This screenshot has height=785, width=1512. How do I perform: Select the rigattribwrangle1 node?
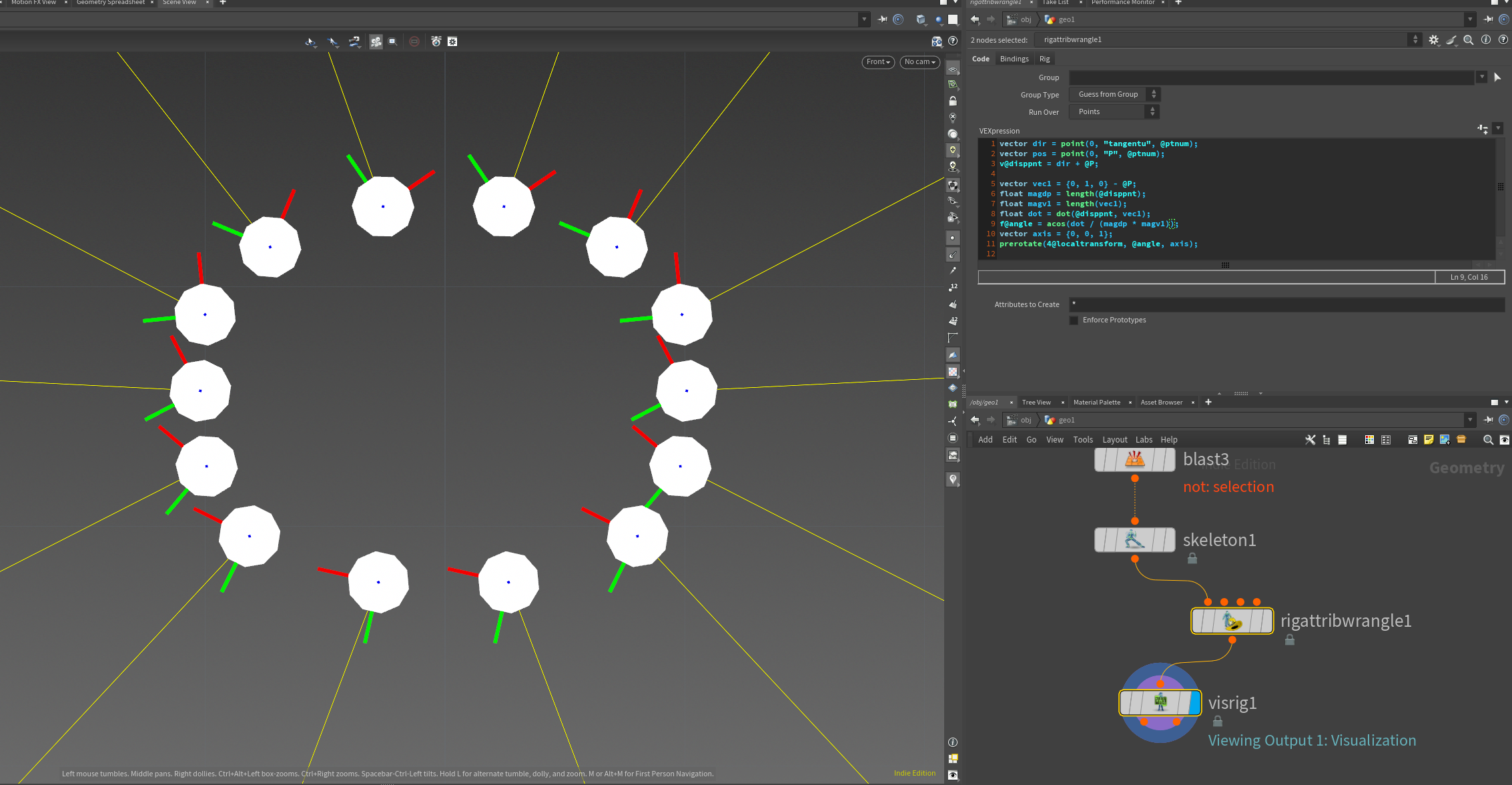(x=1232, y=621)
